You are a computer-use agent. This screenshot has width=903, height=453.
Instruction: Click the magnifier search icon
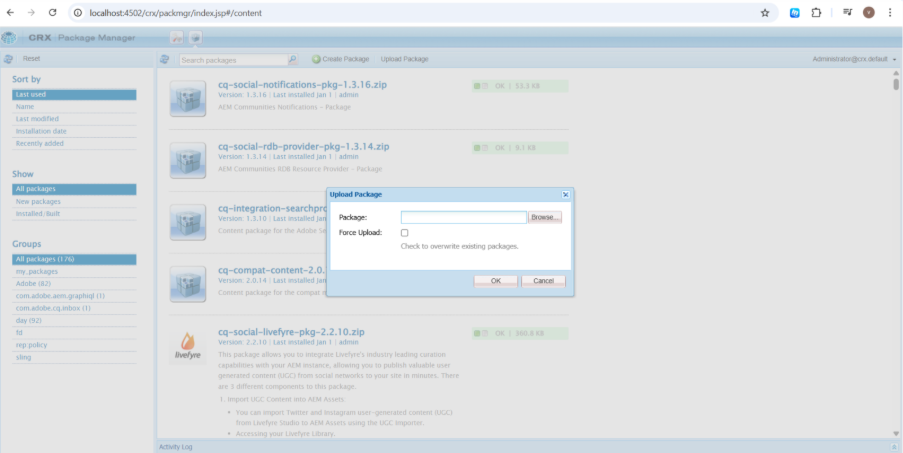(293, 59)
